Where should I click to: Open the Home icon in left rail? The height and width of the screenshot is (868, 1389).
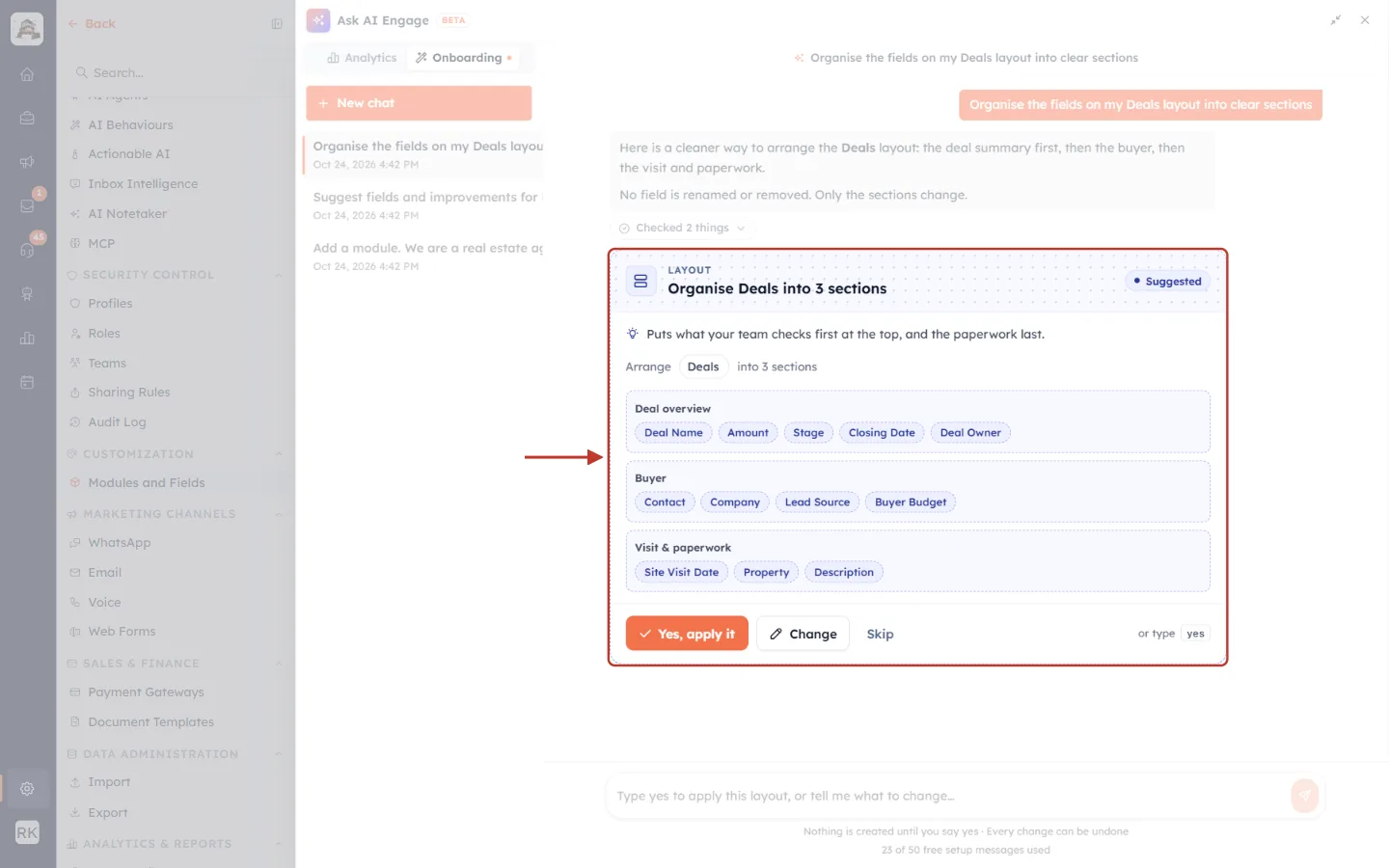27,74
